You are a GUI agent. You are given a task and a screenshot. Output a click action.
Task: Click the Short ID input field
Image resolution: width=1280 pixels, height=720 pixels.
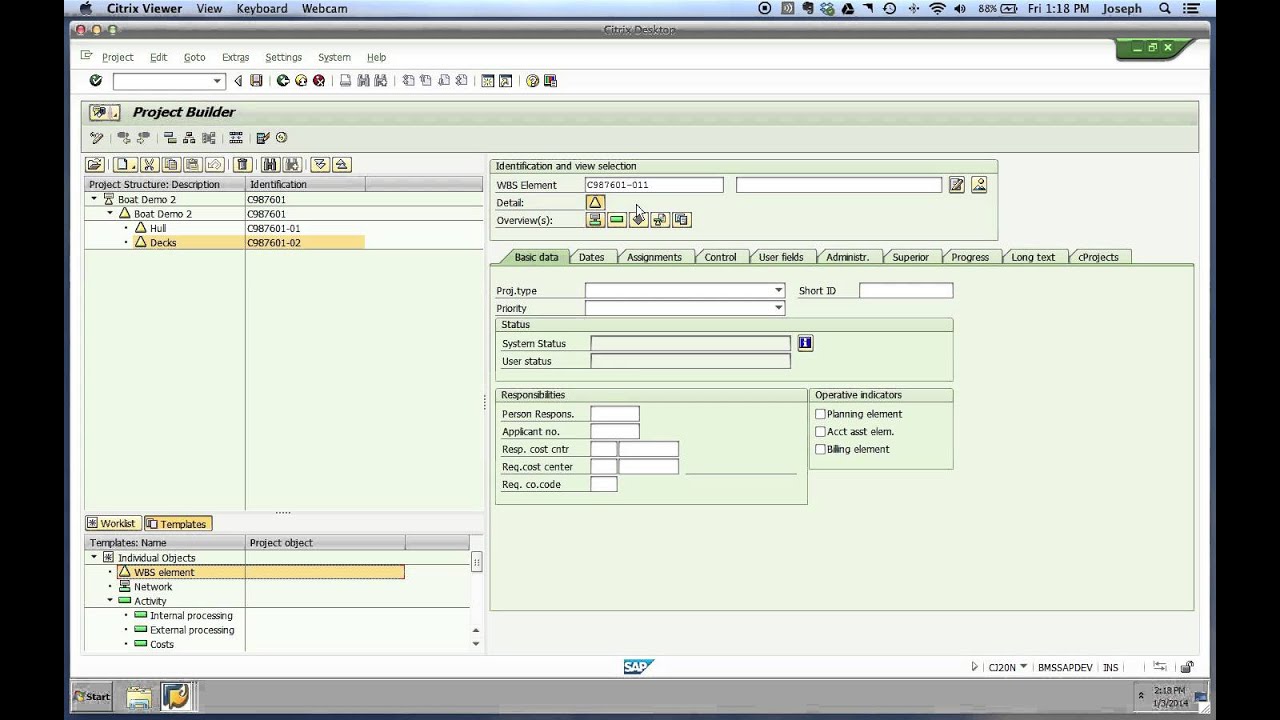click(906, 291)
